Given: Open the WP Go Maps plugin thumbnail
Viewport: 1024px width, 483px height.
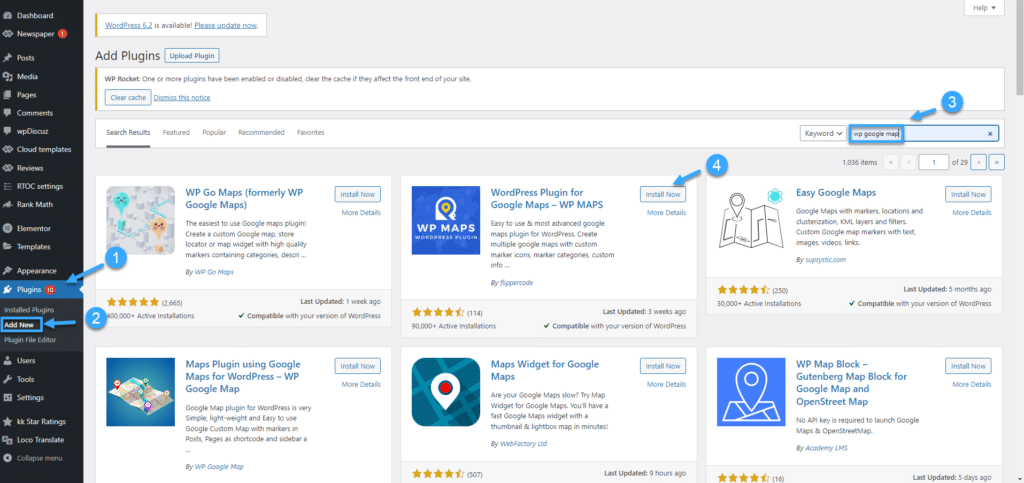Looking at the screenshot, I should coord(140,220).
